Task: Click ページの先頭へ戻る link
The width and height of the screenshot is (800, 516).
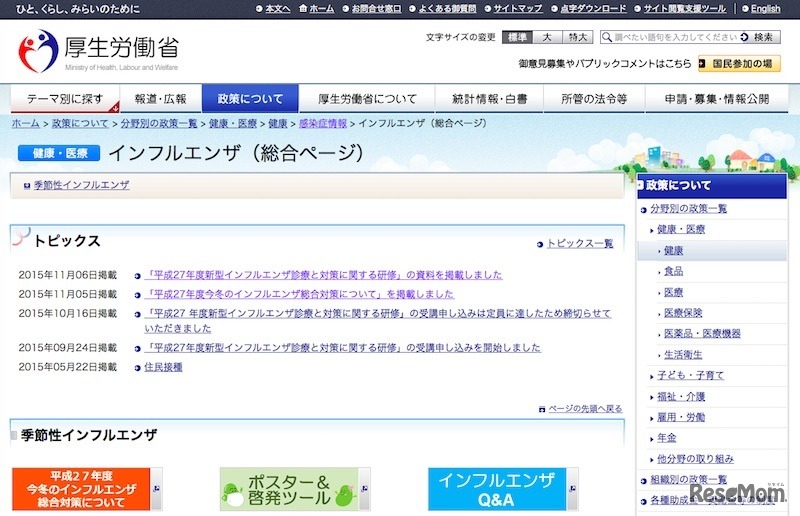Action: coord(584,409)
